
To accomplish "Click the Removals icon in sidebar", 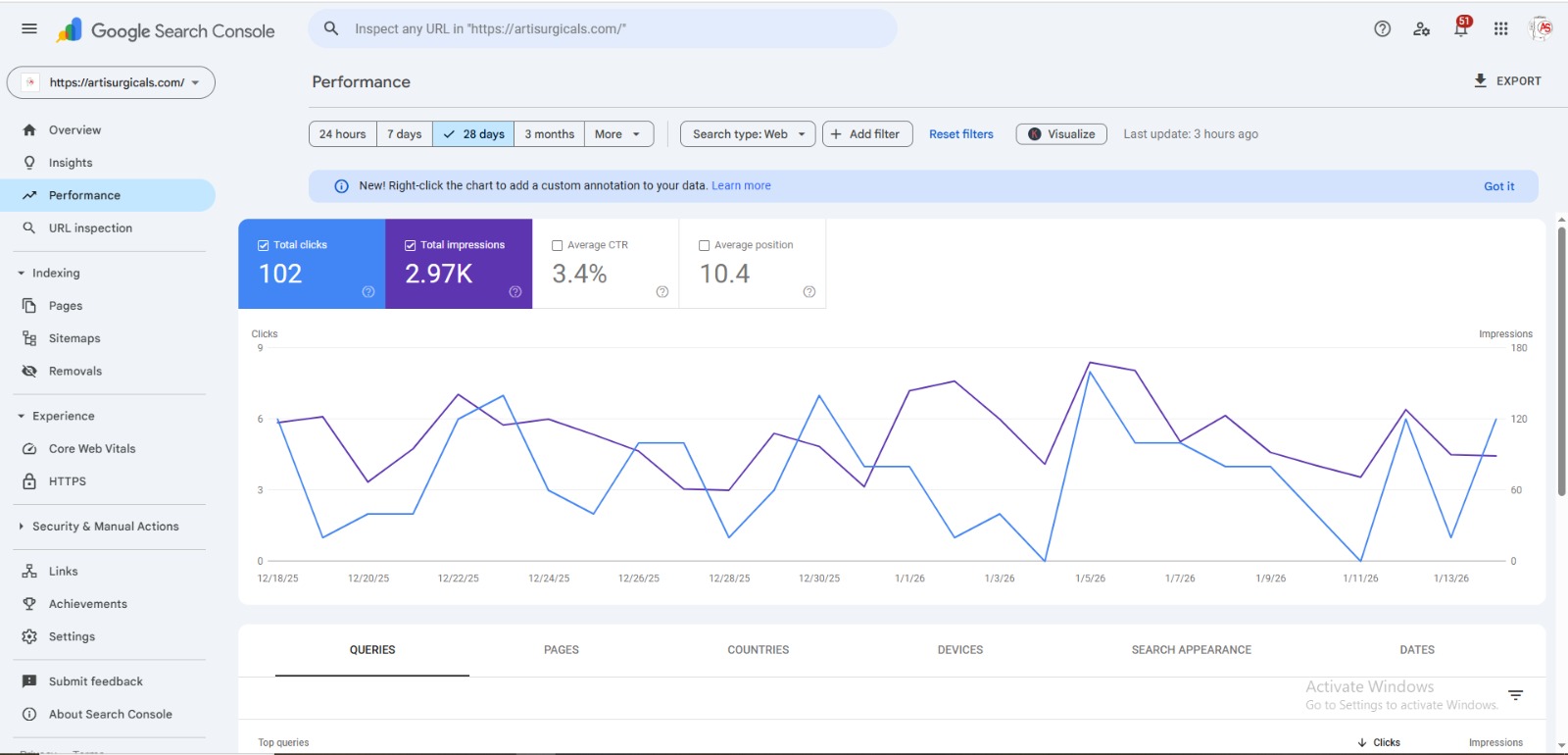I will pos(29,371).
